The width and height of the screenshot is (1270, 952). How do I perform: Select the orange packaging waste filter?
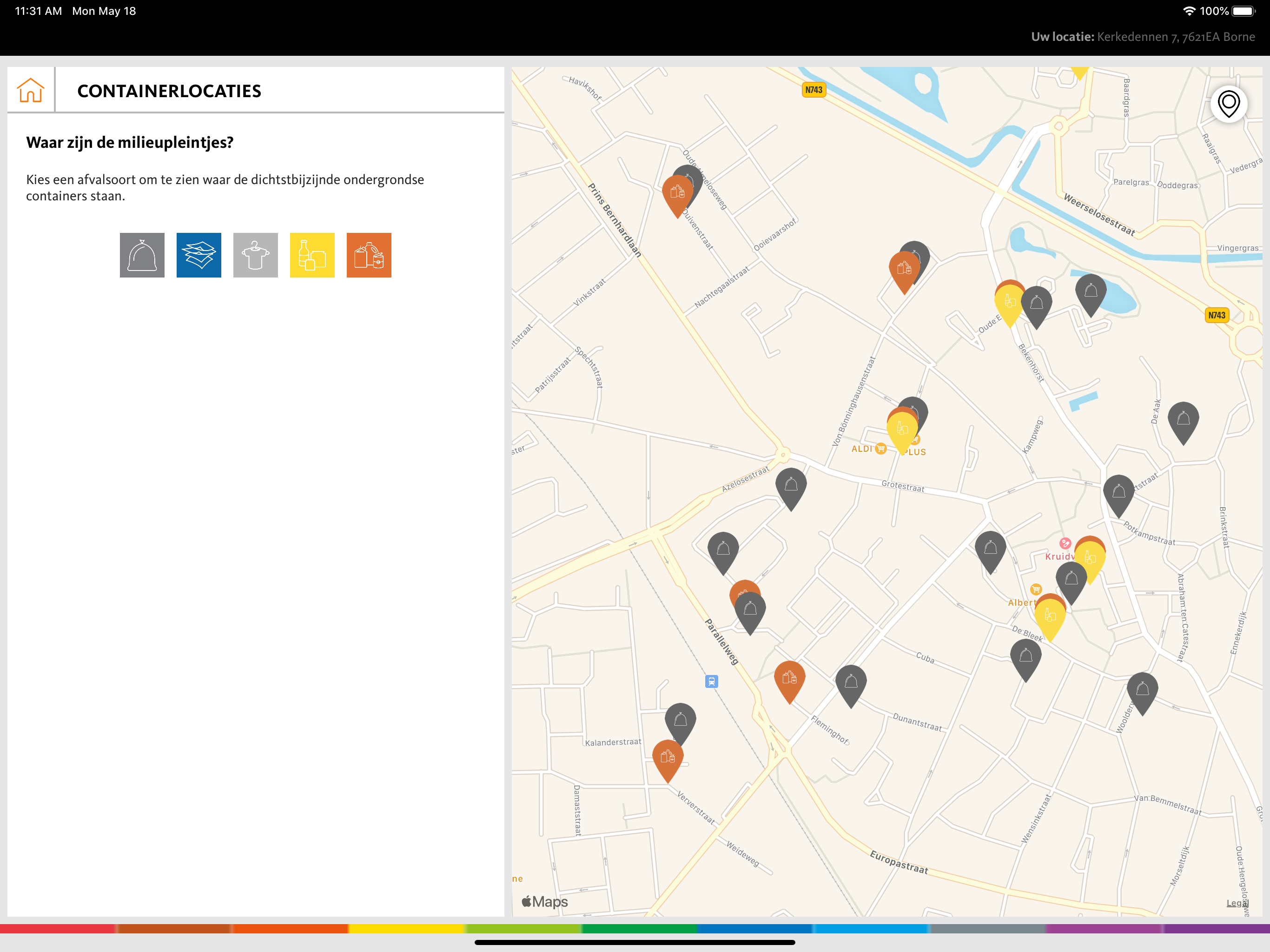point(369,255)
